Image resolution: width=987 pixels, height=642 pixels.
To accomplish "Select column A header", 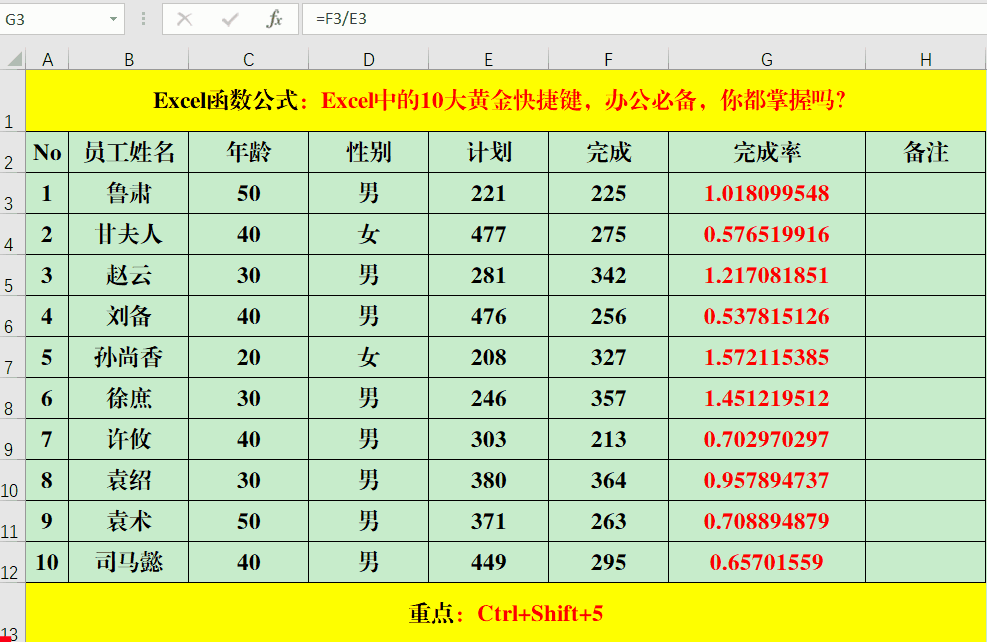I will (47, 60).
